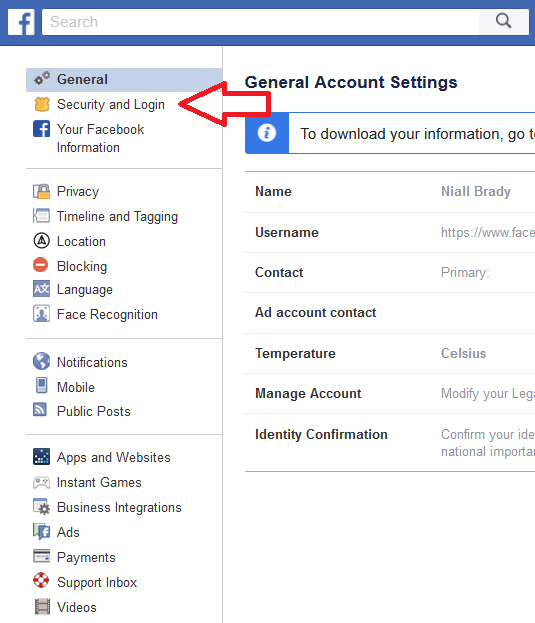The image size is (535, 623).
Task: Click the icon beside Apps and Websites
Action: (42, 457)
